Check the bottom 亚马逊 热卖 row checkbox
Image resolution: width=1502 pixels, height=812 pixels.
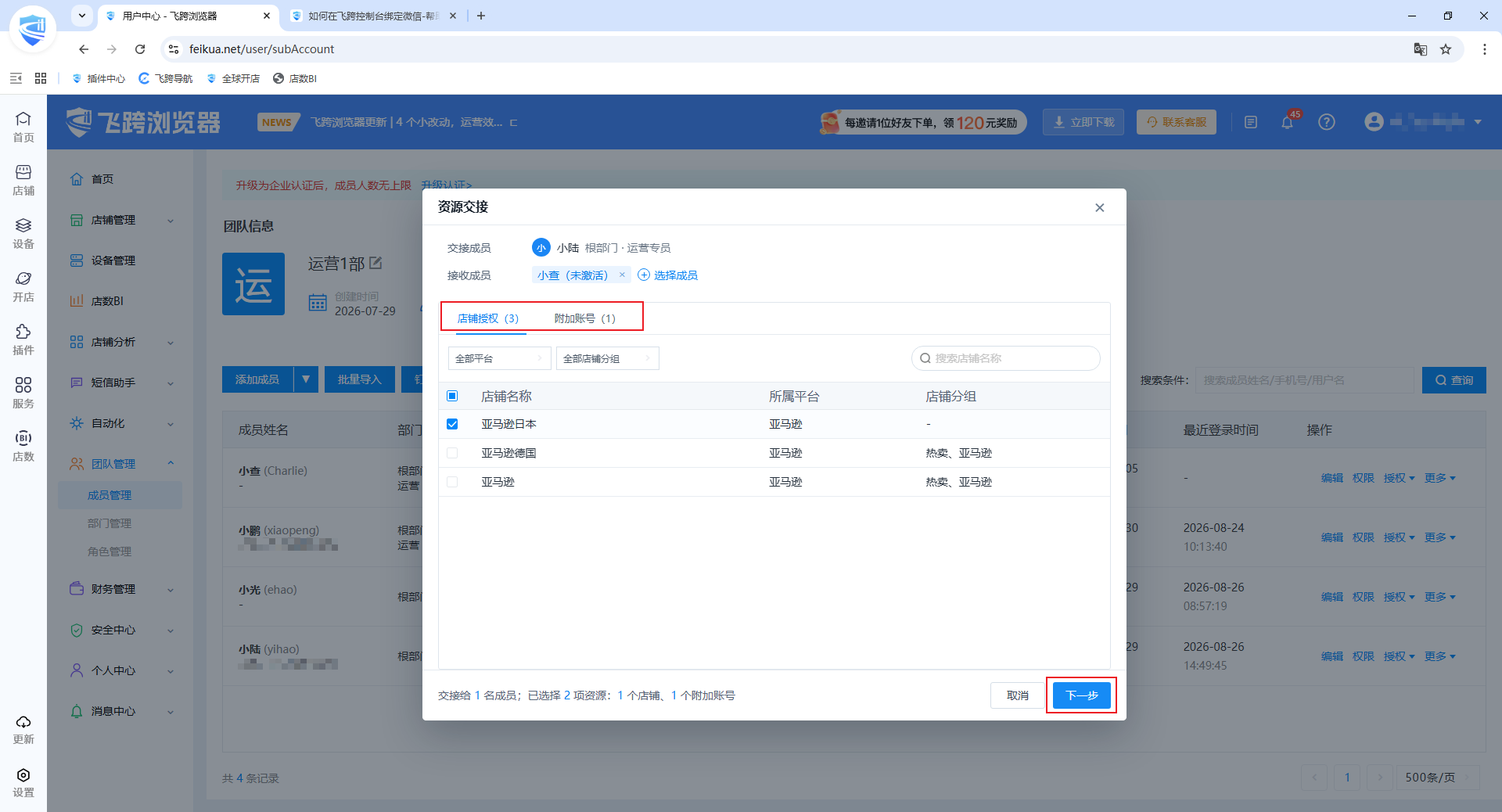pyautogui.click(x=452, y=482)
